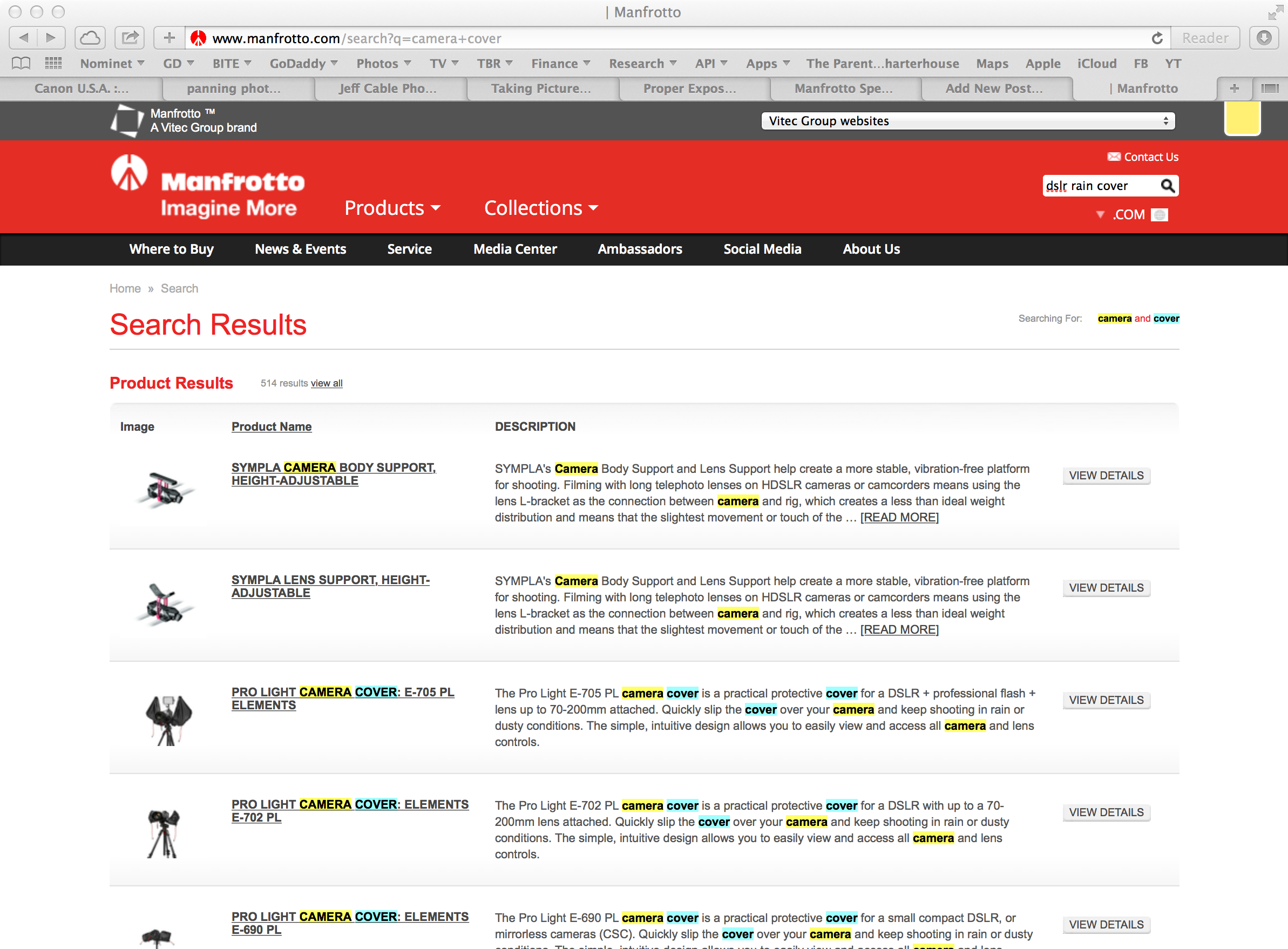1288x949 pixels.
Task: Click the Share icon in toolbar
Action: tap(130, 38)
